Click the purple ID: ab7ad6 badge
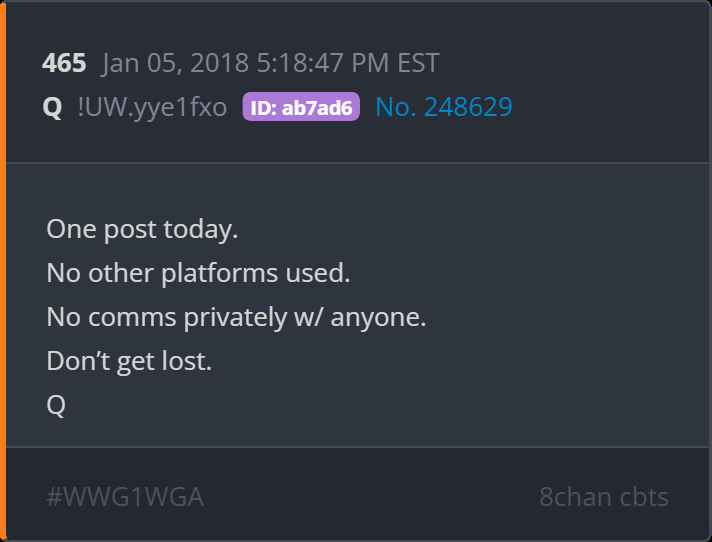The height and width of the screenshot is (542, 712). pos(301,108)
